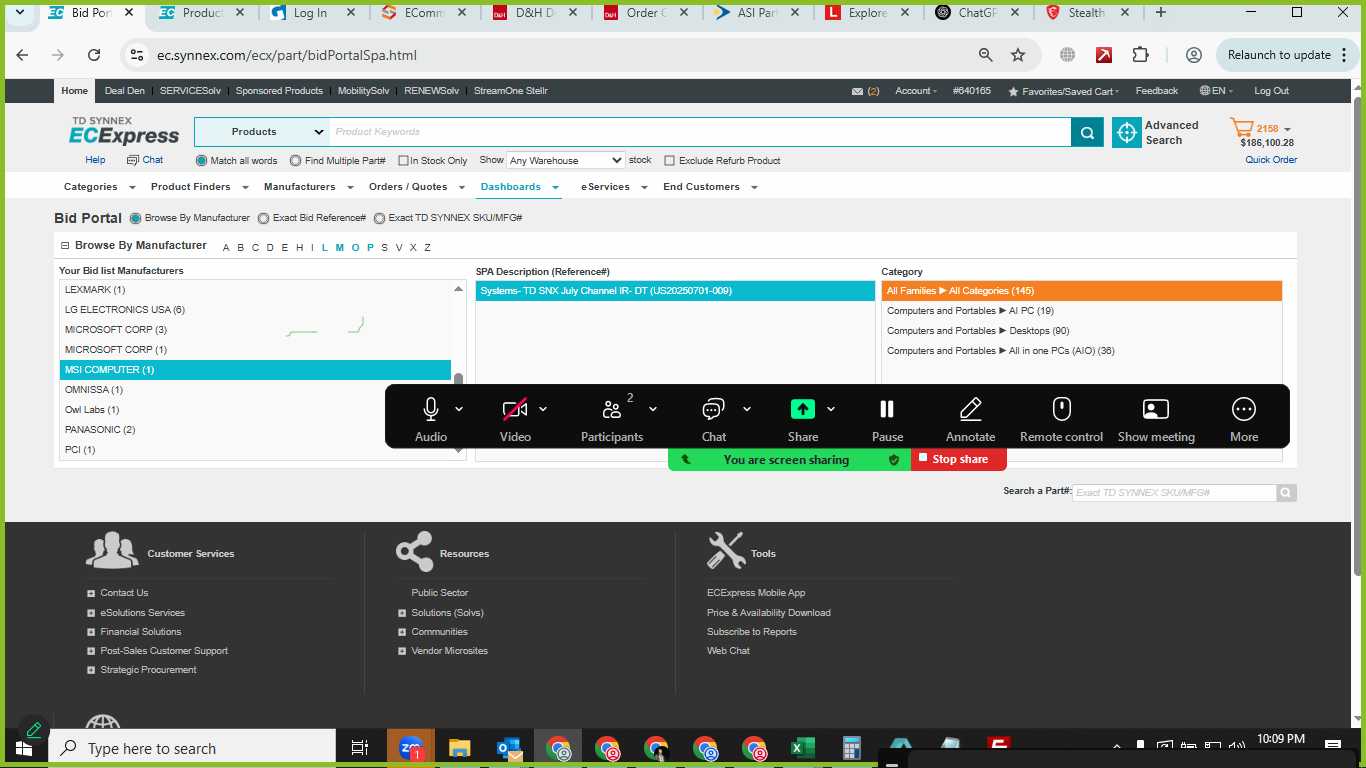This screenshot has height=768, width=1366.
Task: Click the green Zoom Share button
Action: 803,419
